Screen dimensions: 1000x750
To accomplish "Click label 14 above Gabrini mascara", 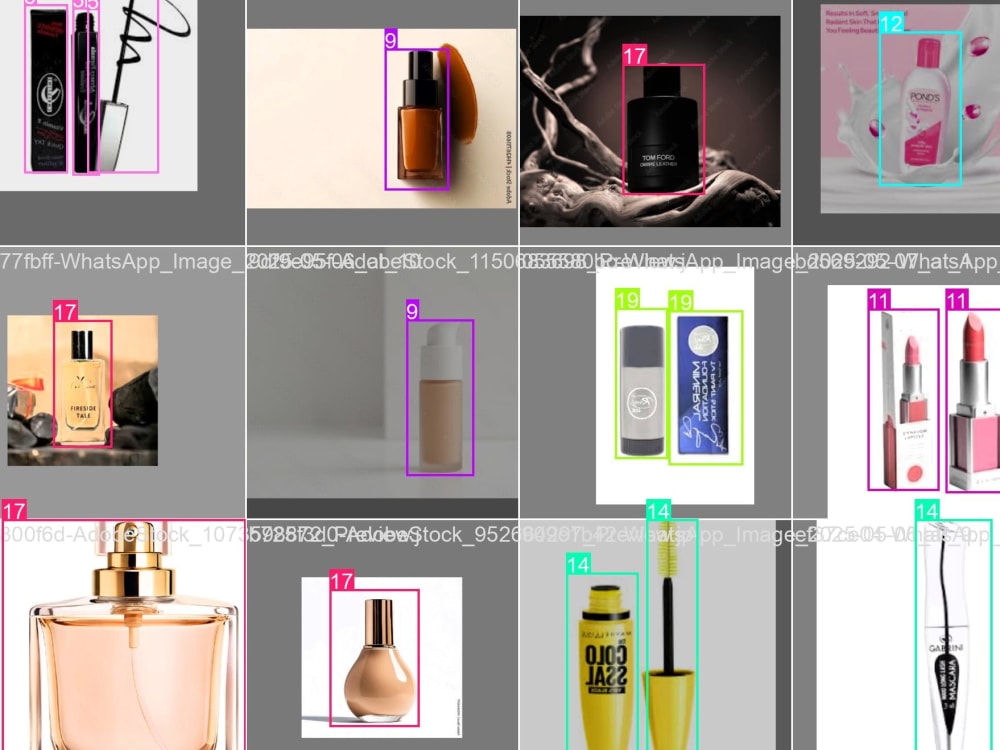I will click(x=927, y=510).
